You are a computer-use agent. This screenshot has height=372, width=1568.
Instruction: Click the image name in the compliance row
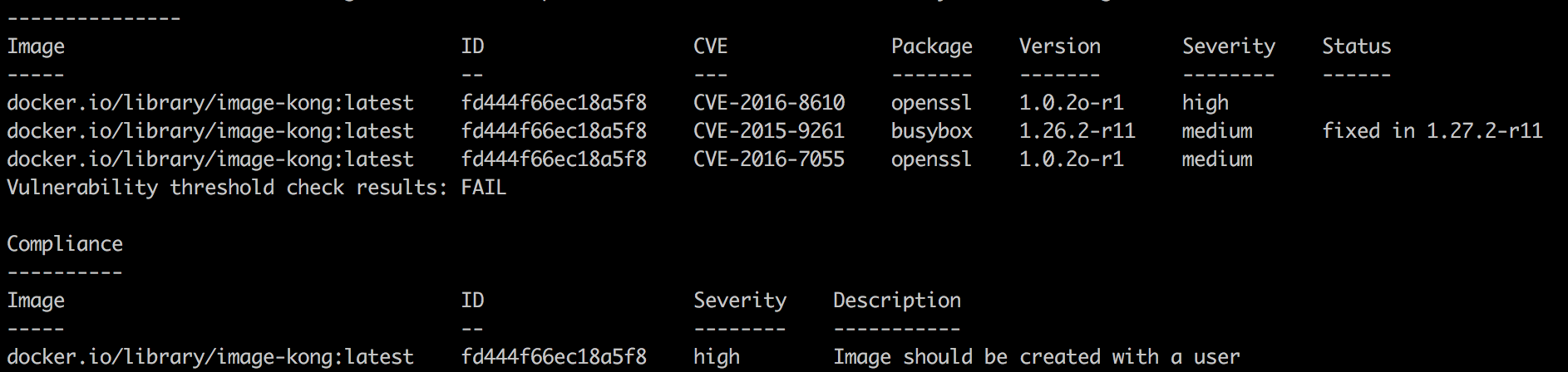point(210,357)
